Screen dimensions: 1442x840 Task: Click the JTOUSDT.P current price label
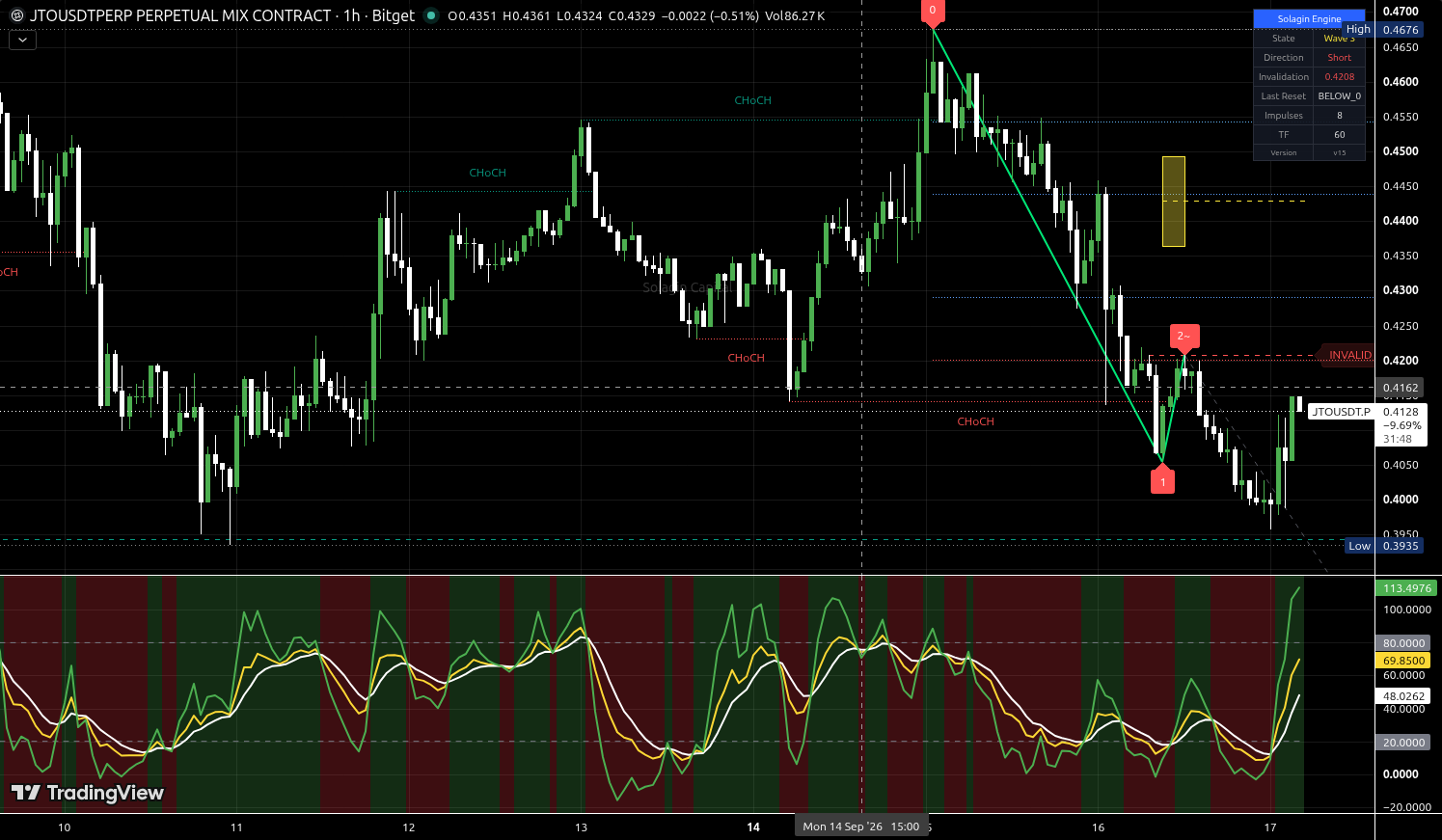(1341, 412)
